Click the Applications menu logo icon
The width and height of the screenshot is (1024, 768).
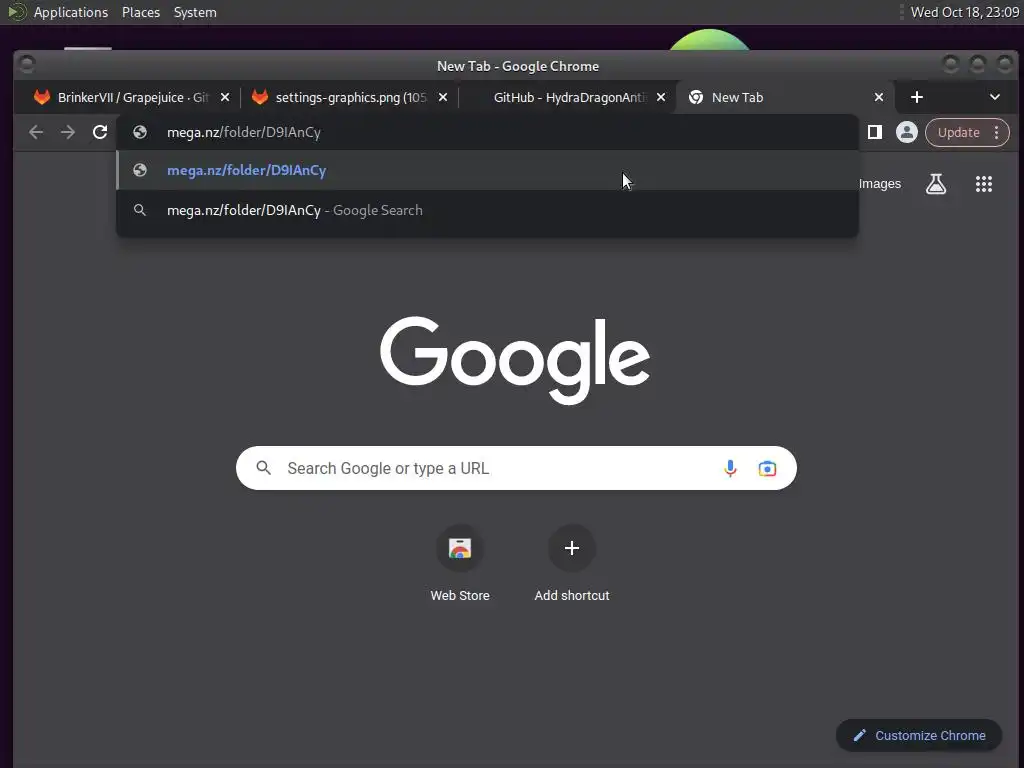(x=17, y=12)
